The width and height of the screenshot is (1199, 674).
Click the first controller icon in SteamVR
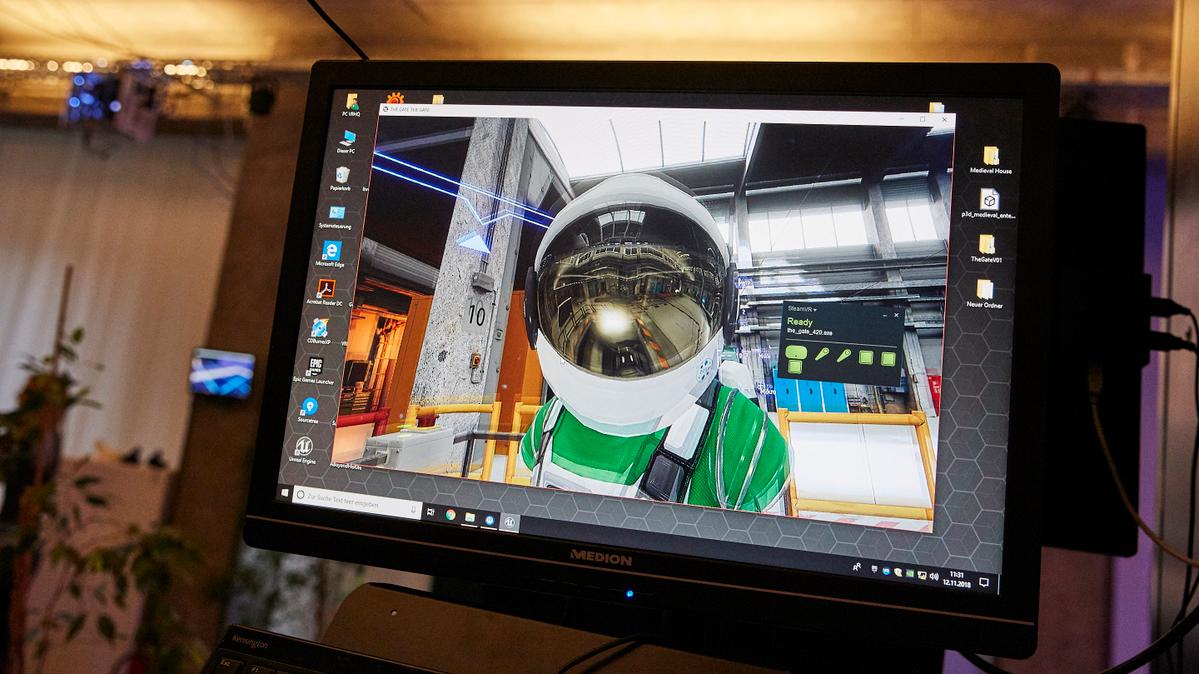click(821, 353)
